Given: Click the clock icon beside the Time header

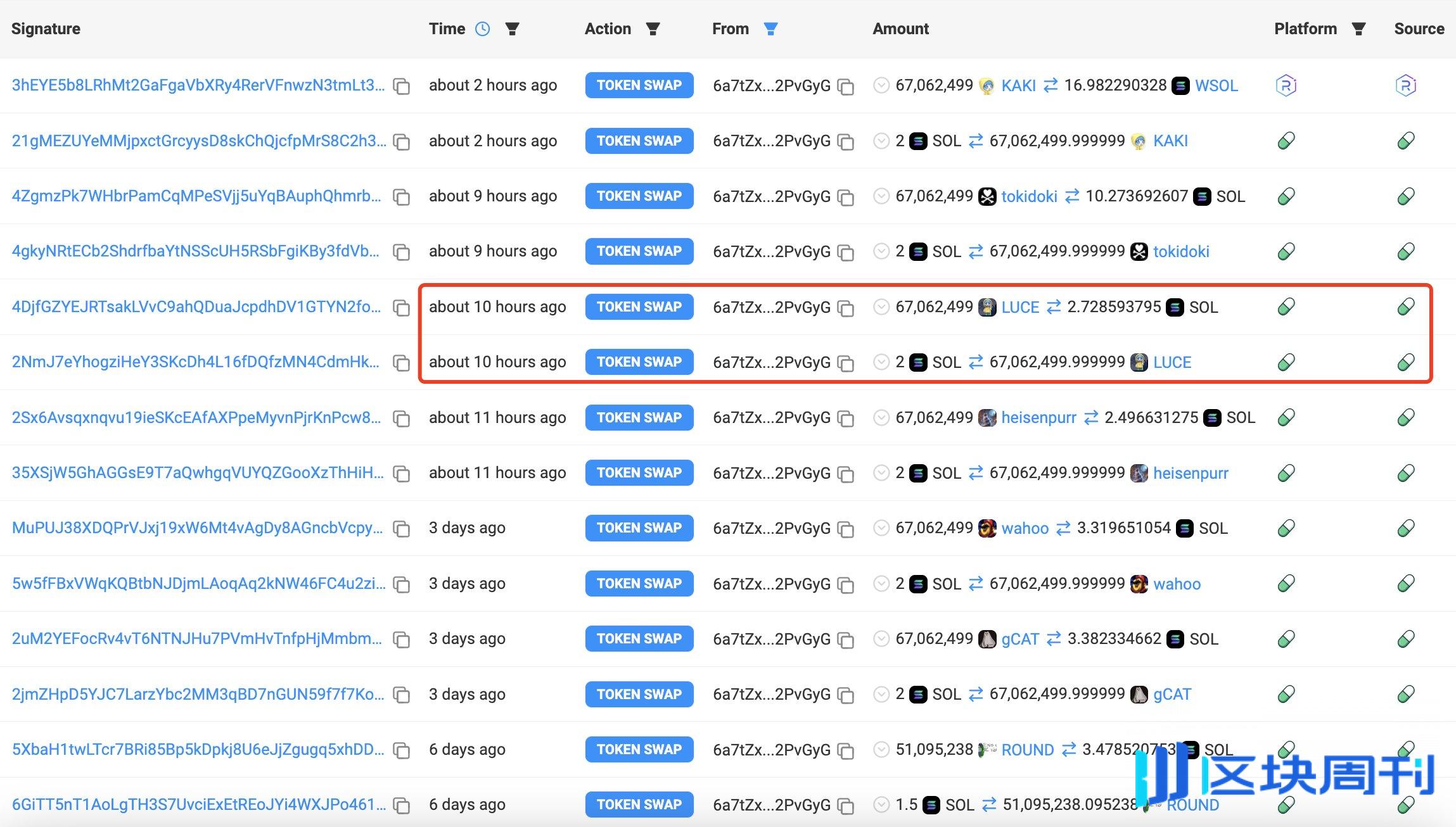Looking at the screenshot, I should point(483,28).
